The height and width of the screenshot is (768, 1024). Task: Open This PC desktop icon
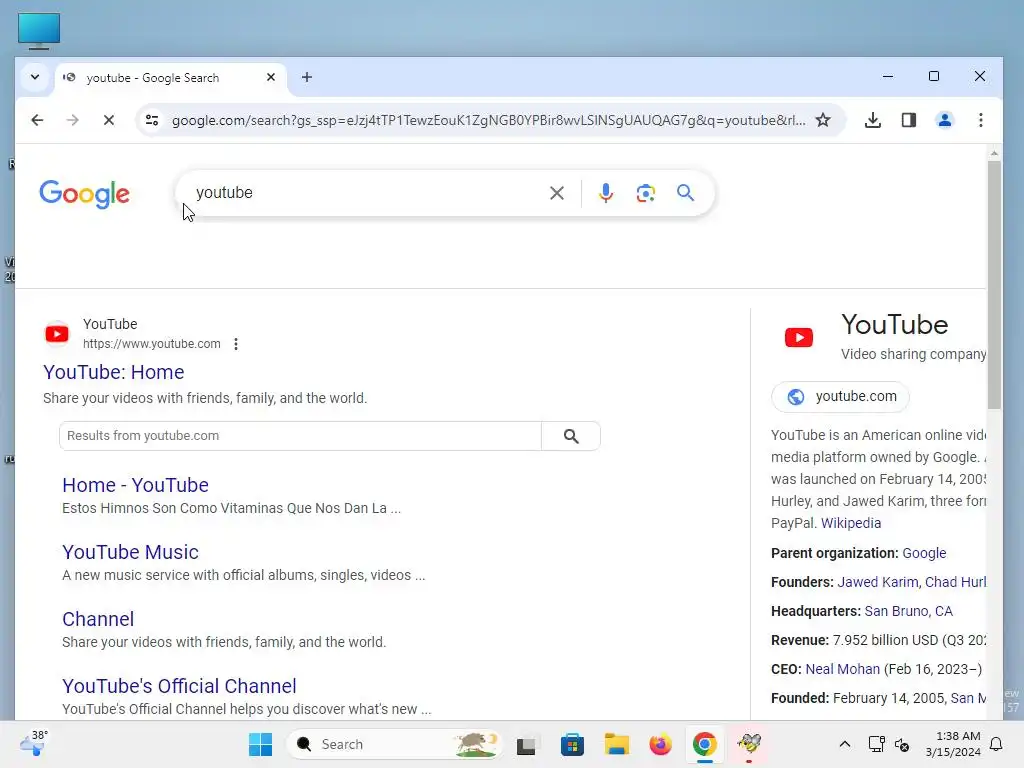(39, 31)
